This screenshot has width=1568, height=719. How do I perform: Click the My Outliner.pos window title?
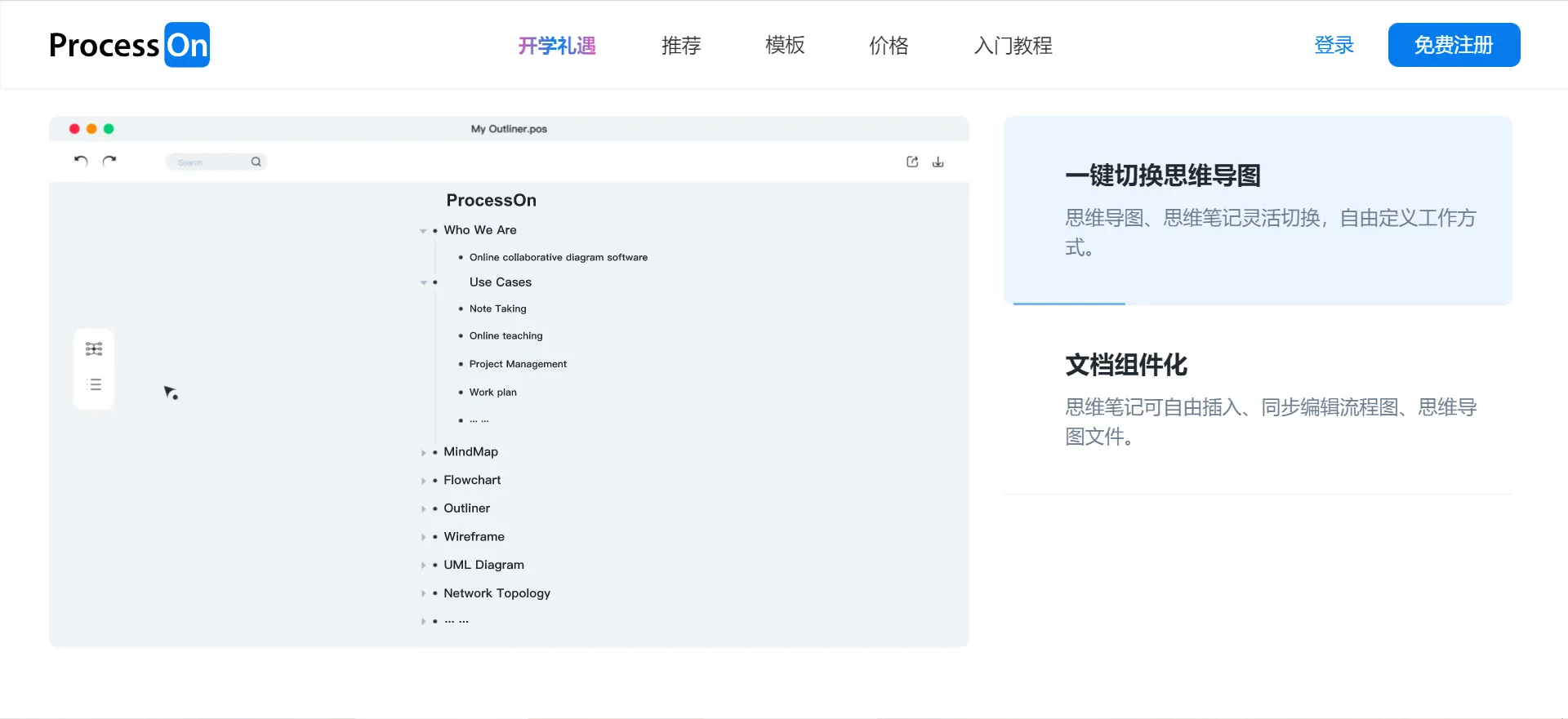pyautogui.click(x=509, y=129)
